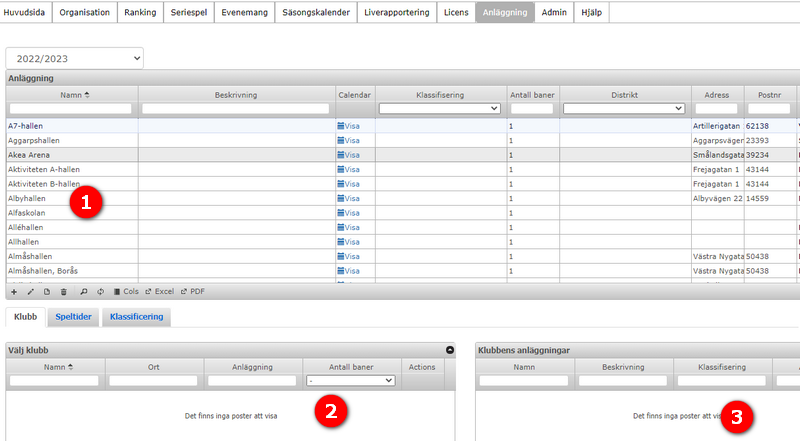The image size is (800, 441).
Task: Go to the Huvudsida menu tab
Action: (x=24, y=12)
